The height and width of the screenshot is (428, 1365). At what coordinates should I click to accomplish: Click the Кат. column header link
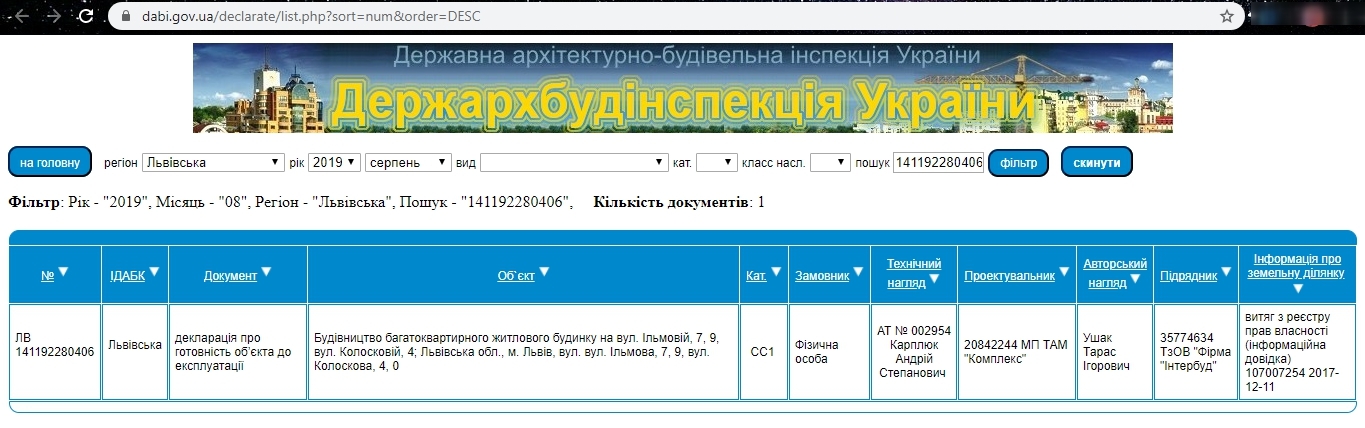tap(756, 275)
